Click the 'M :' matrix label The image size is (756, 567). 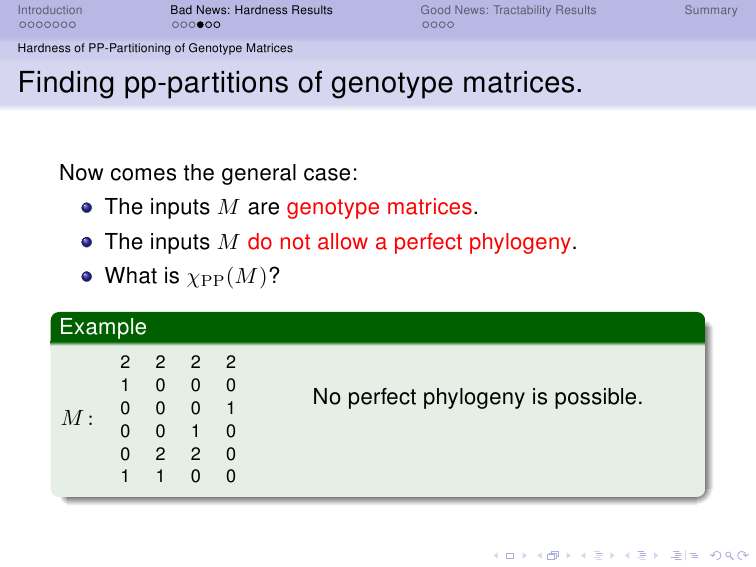pos(77,418)
